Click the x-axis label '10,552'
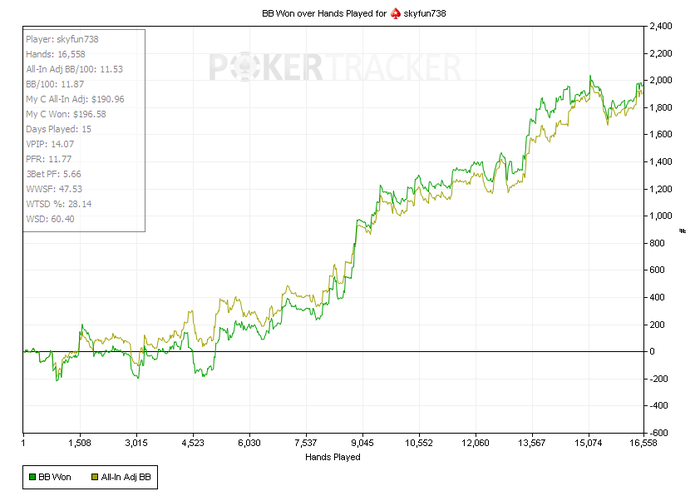The height and width of the screenshot is (501, 700). [419, 443]
